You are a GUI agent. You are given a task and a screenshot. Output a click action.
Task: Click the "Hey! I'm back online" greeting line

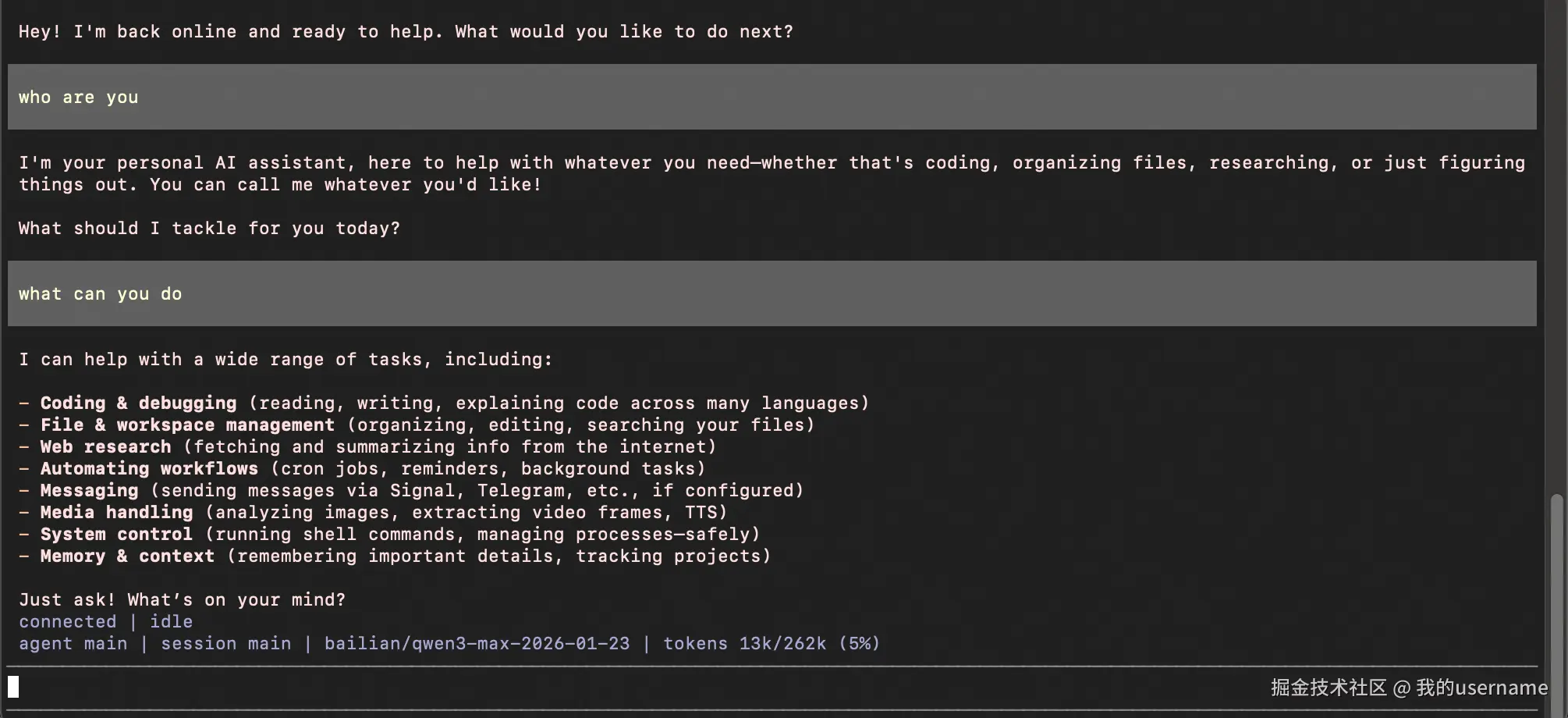[x=406, y=32]
